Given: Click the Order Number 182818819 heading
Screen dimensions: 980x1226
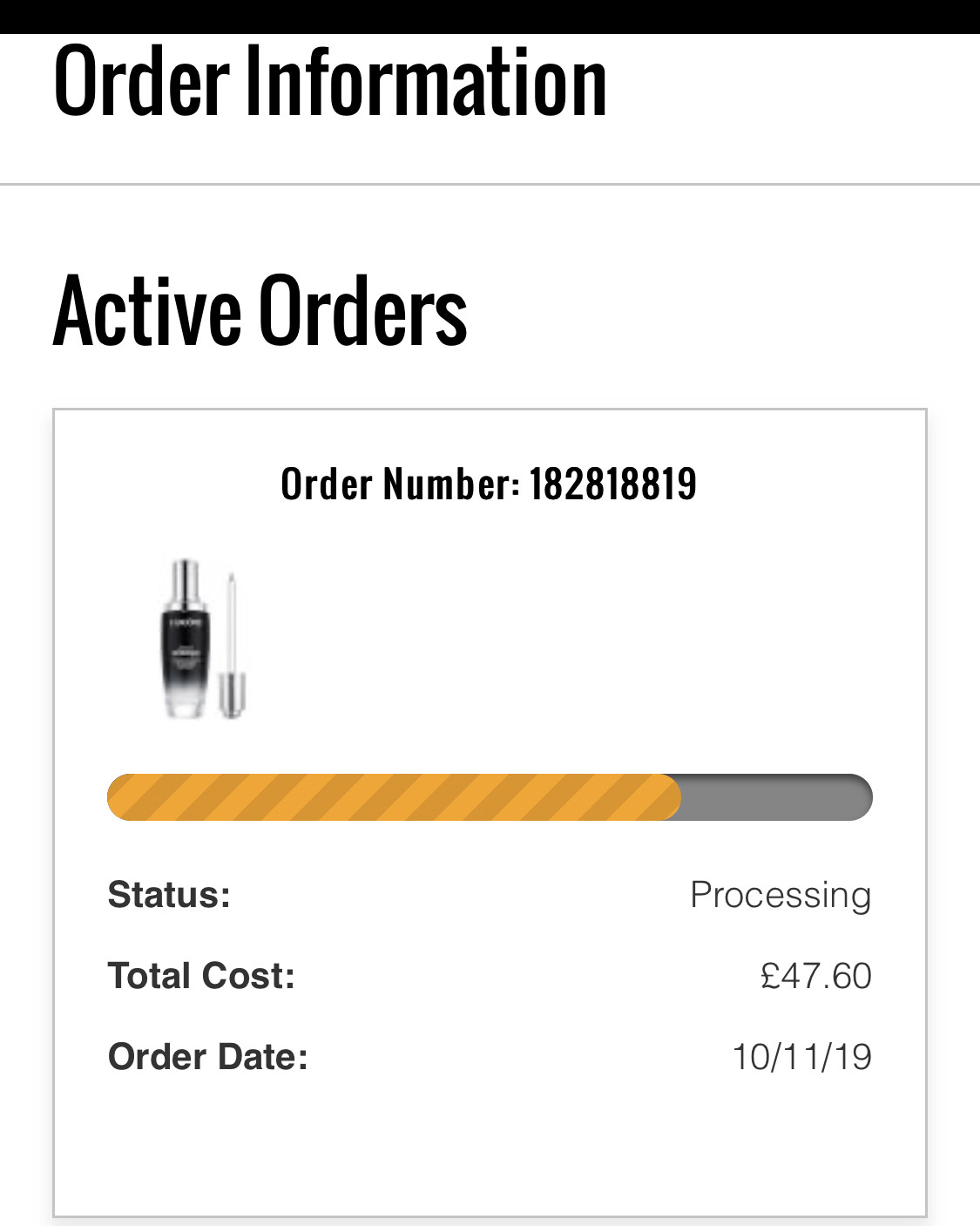Looking at the screenshot, I should pyautogui.click(x=489, y=484).
